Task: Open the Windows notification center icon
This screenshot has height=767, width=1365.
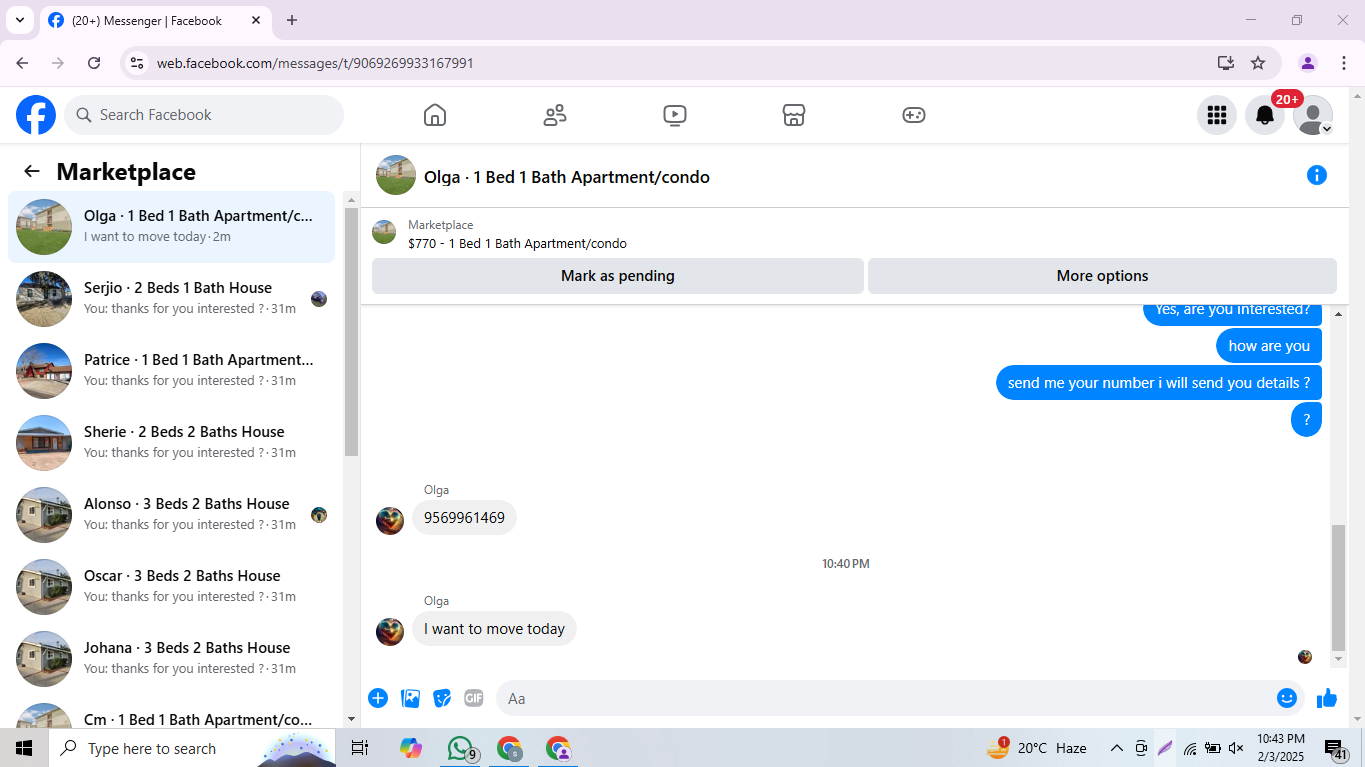Action: click(1336, 748)
